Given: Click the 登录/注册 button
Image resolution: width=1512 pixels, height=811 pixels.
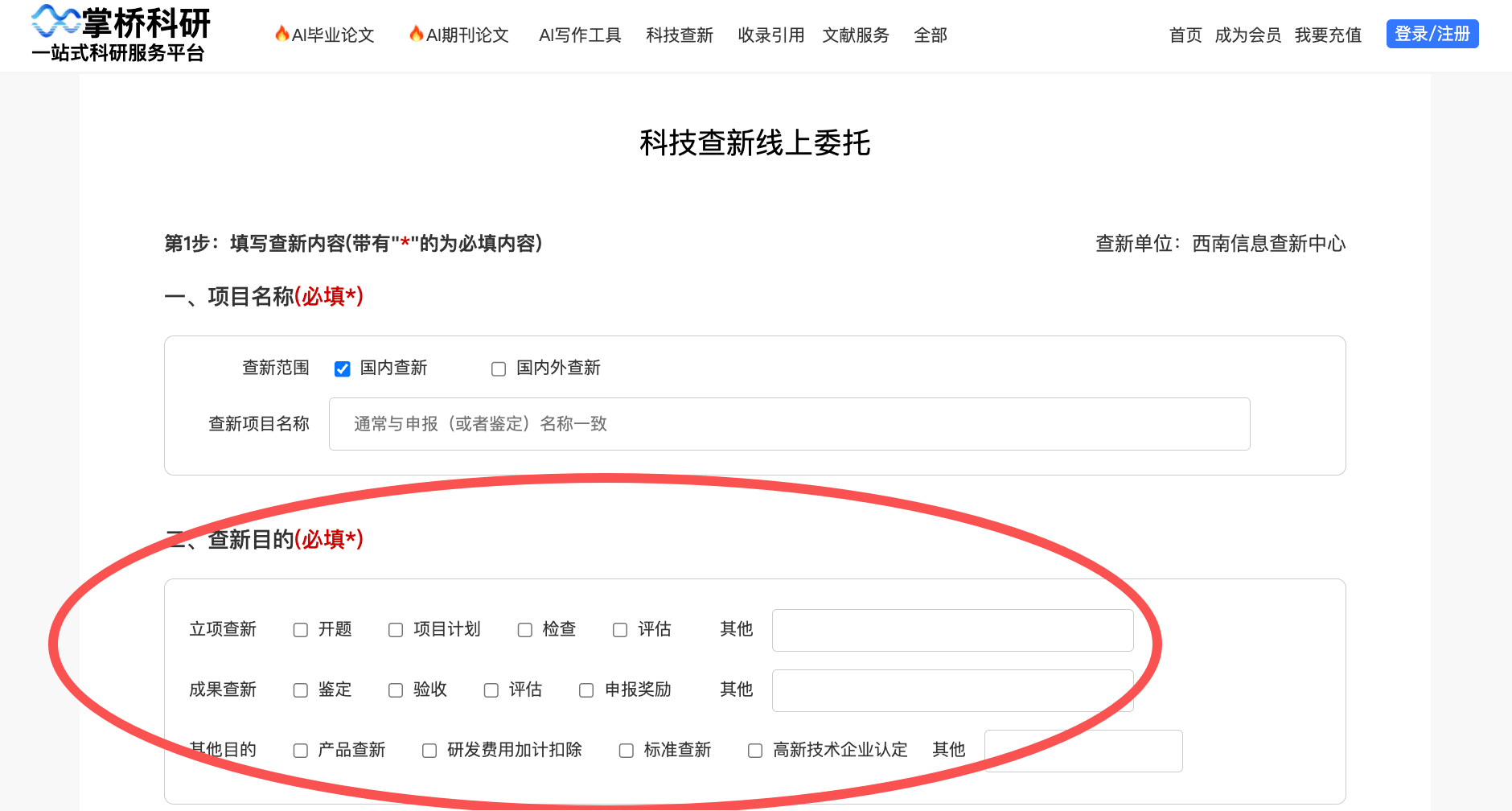Looking at the screenshot, I should pyautogui.click(x=1432, y=34).
